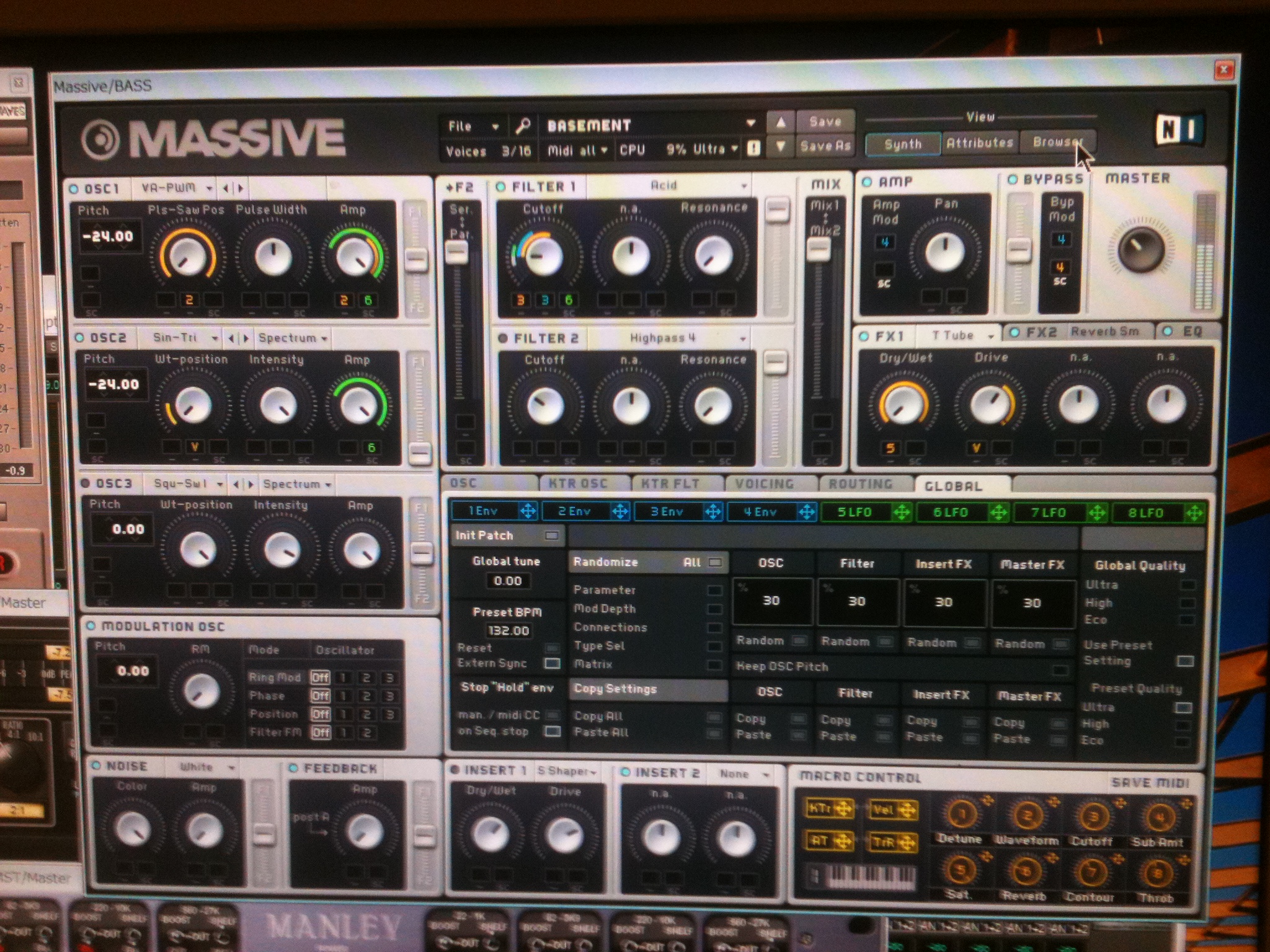Click the Global tune value field
Screen dimensions: 1270x952
click(508, 581)
